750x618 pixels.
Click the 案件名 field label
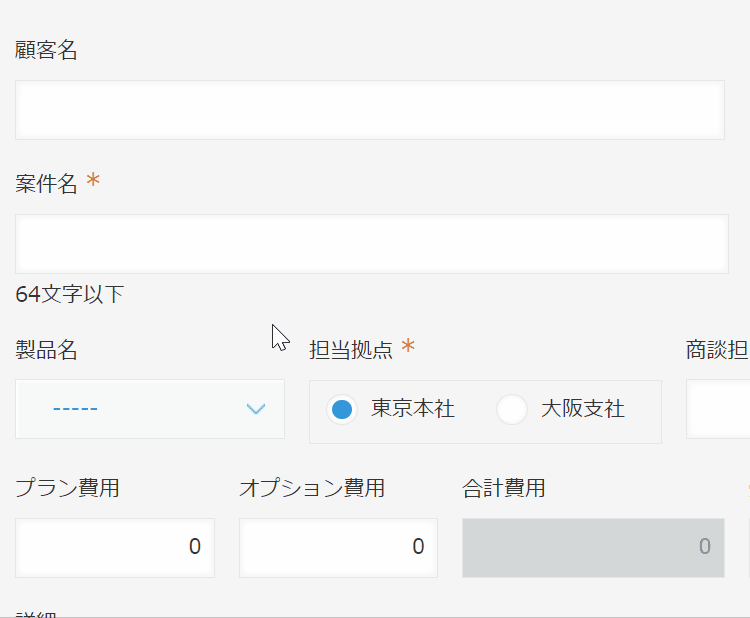[46, 184]
